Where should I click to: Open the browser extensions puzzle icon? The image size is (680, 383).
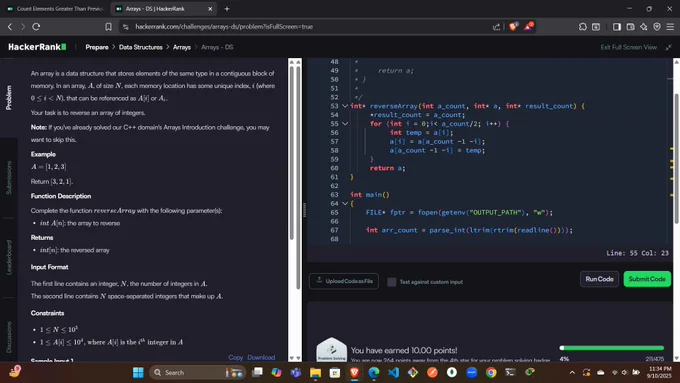tap(582, 26)
